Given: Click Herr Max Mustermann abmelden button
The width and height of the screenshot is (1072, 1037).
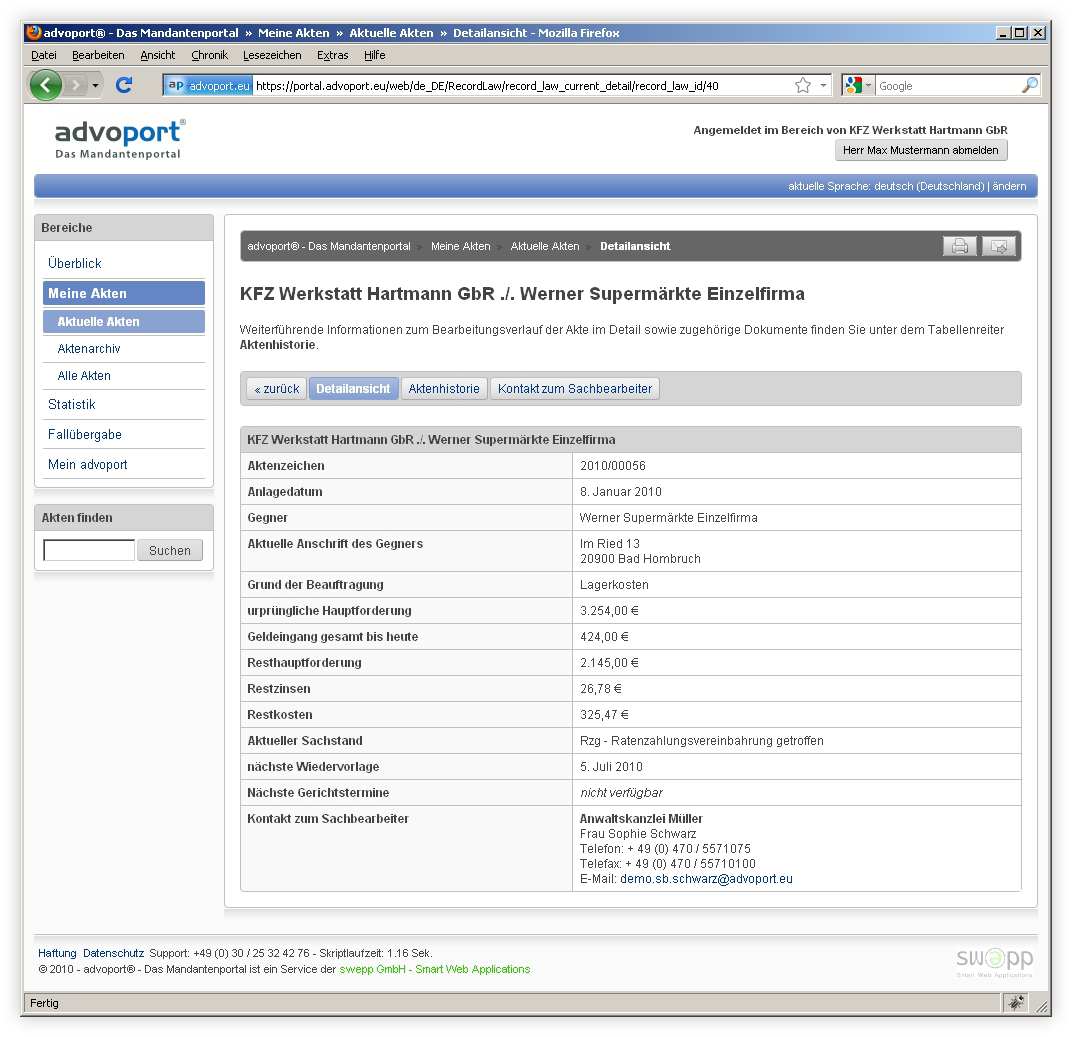Looking at the screenshot, I should click(920, 150).
